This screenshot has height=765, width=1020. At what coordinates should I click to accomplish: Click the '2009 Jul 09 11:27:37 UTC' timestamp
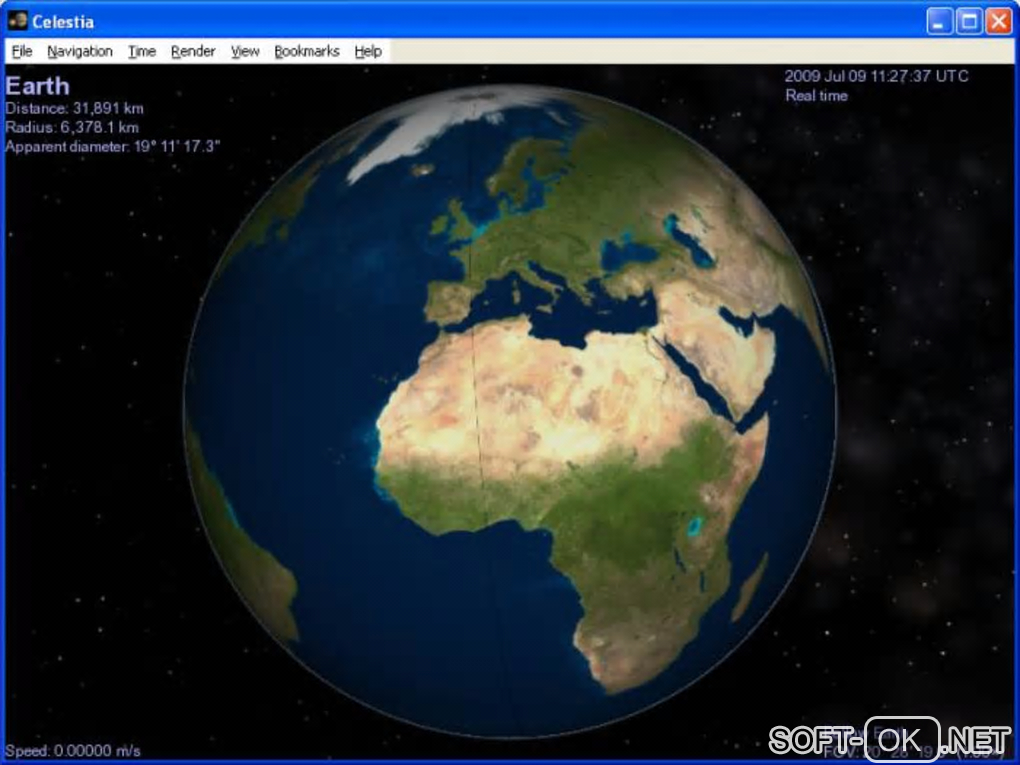pyautogui.click(x=876, y=76)
